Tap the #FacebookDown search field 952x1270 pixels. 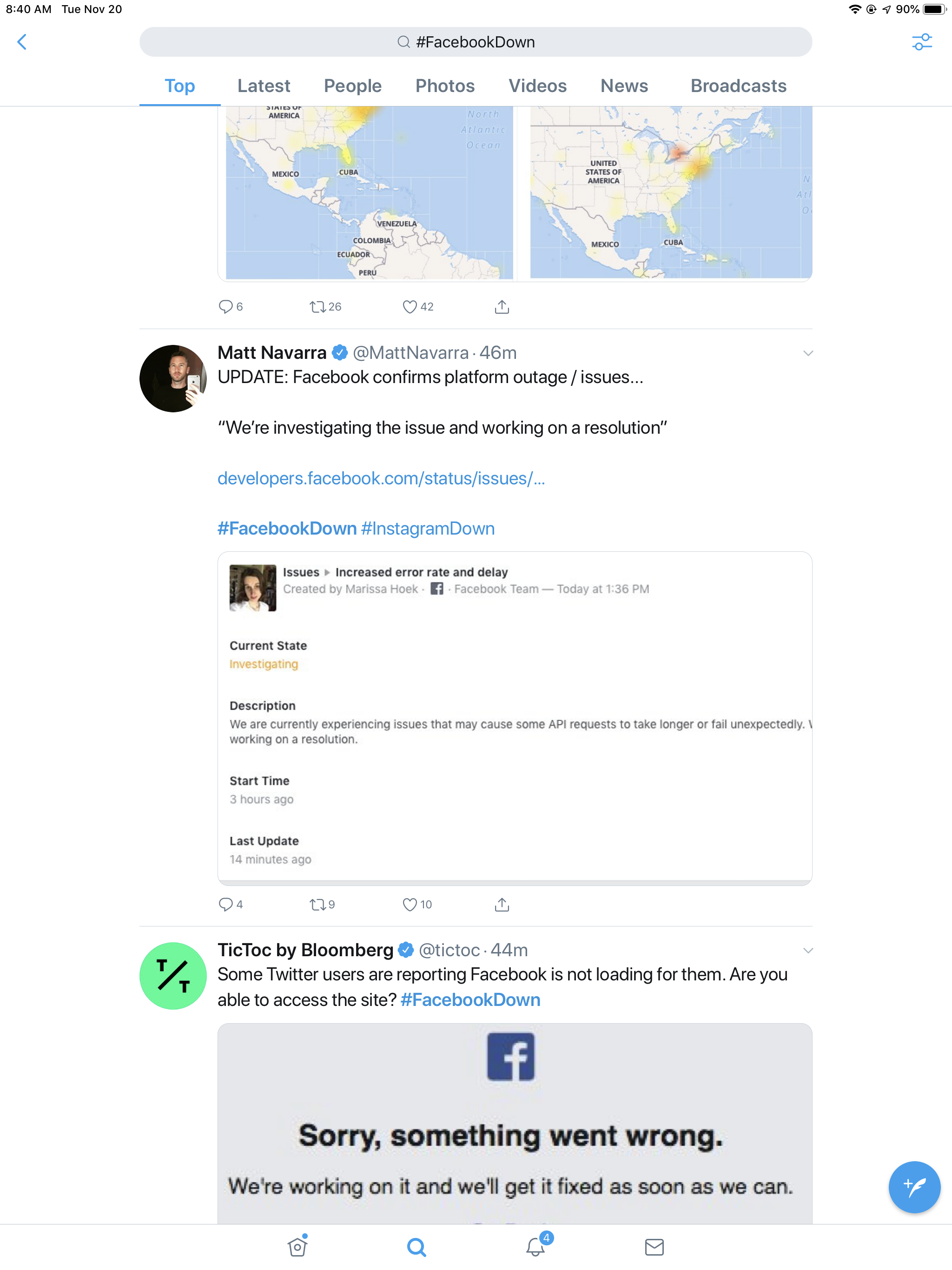pyautogui.click(x=476, y=42)
